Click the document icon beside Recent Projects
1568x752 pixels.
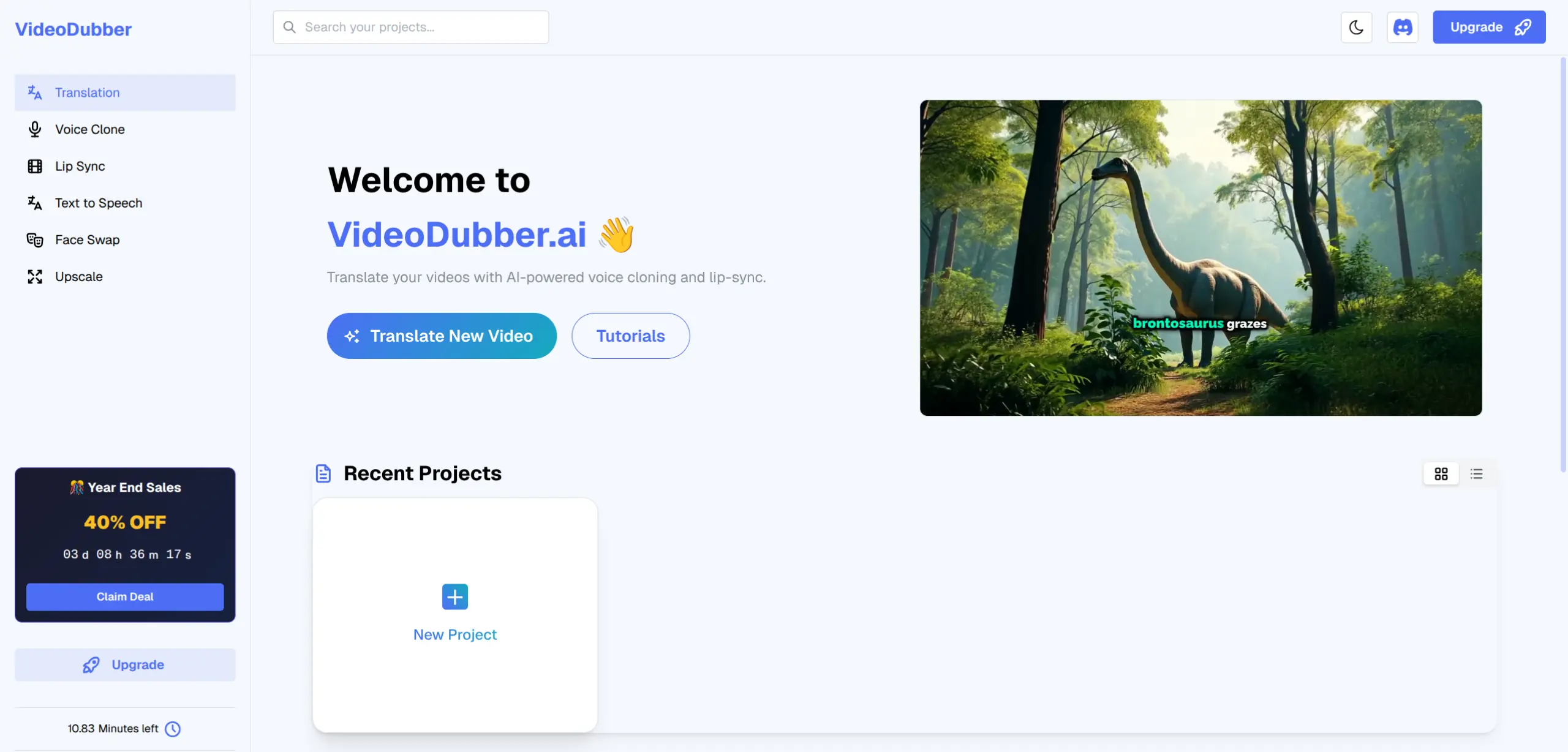pyautogui.click(x=323, y=473)
